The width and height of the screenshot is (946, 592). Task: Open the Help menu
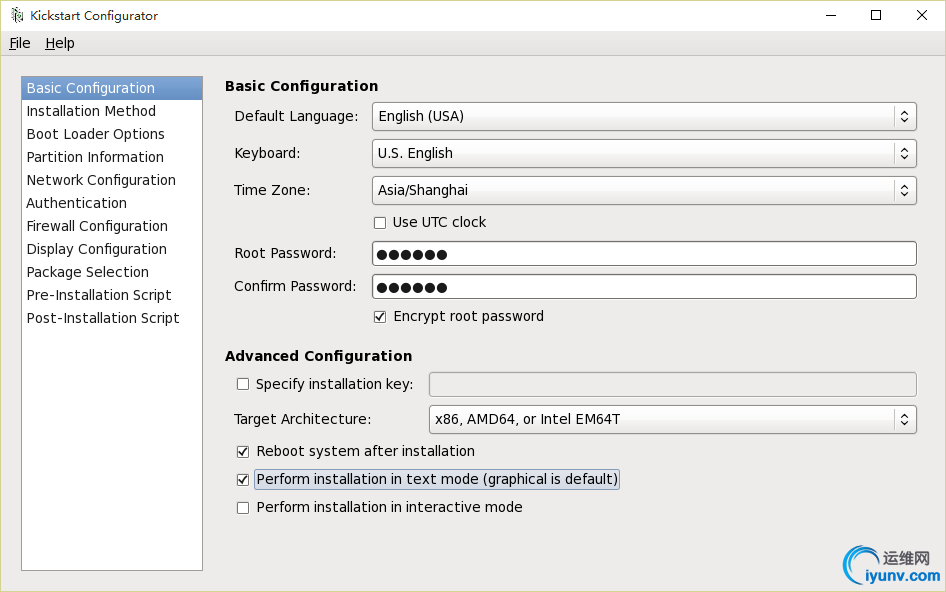[x=60, y=43]
